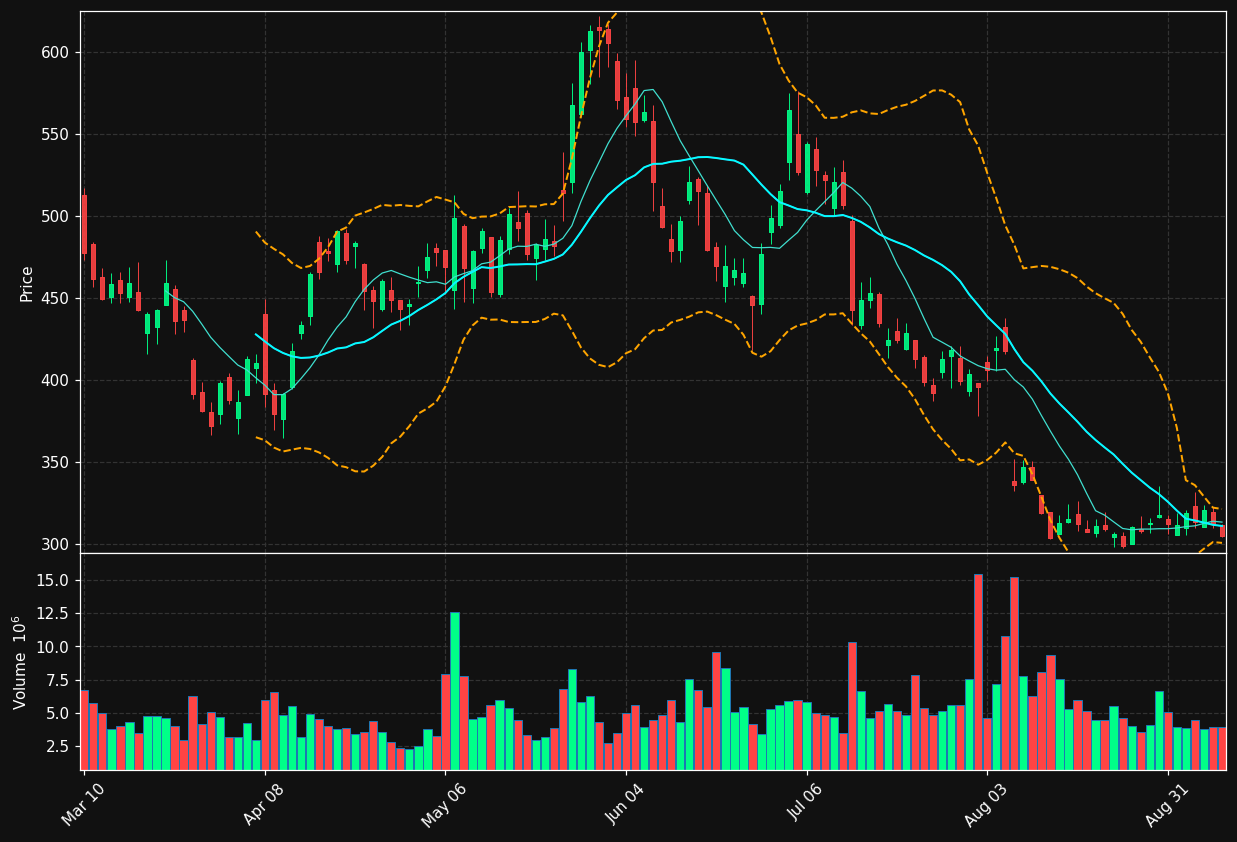Click the 7.5 volume axis label
Viewport: 1237px width, 842px height.
57,680
